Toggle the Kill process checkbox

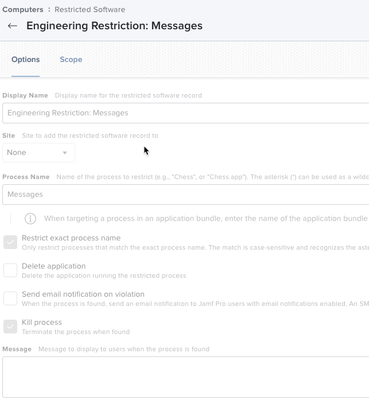(10, 326)
